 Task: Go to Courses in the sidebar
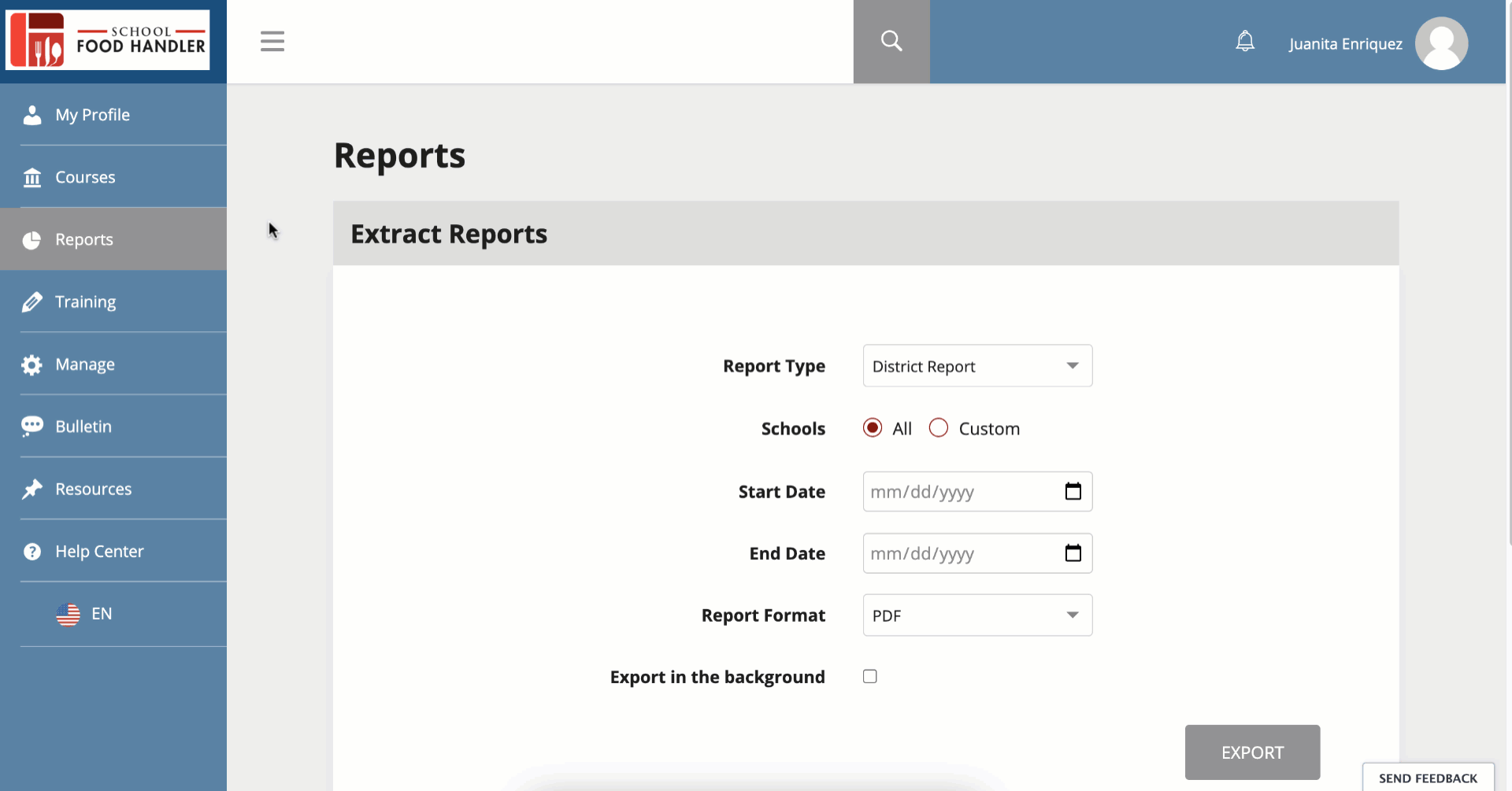[x=113, y=177]
